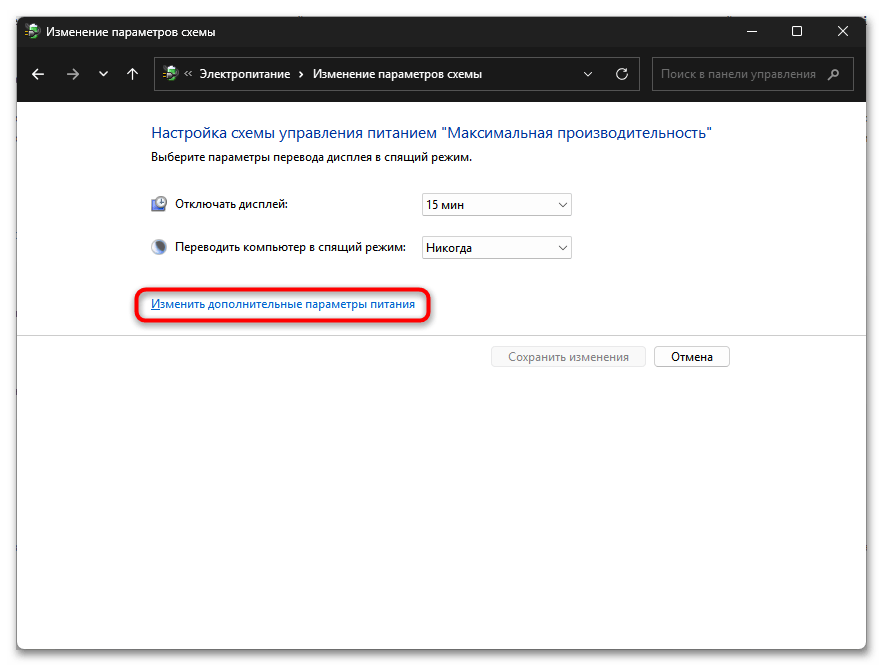Open the Электропитание breadcrumb
This screenshot has width=883, height=666.
coord(244,74)
